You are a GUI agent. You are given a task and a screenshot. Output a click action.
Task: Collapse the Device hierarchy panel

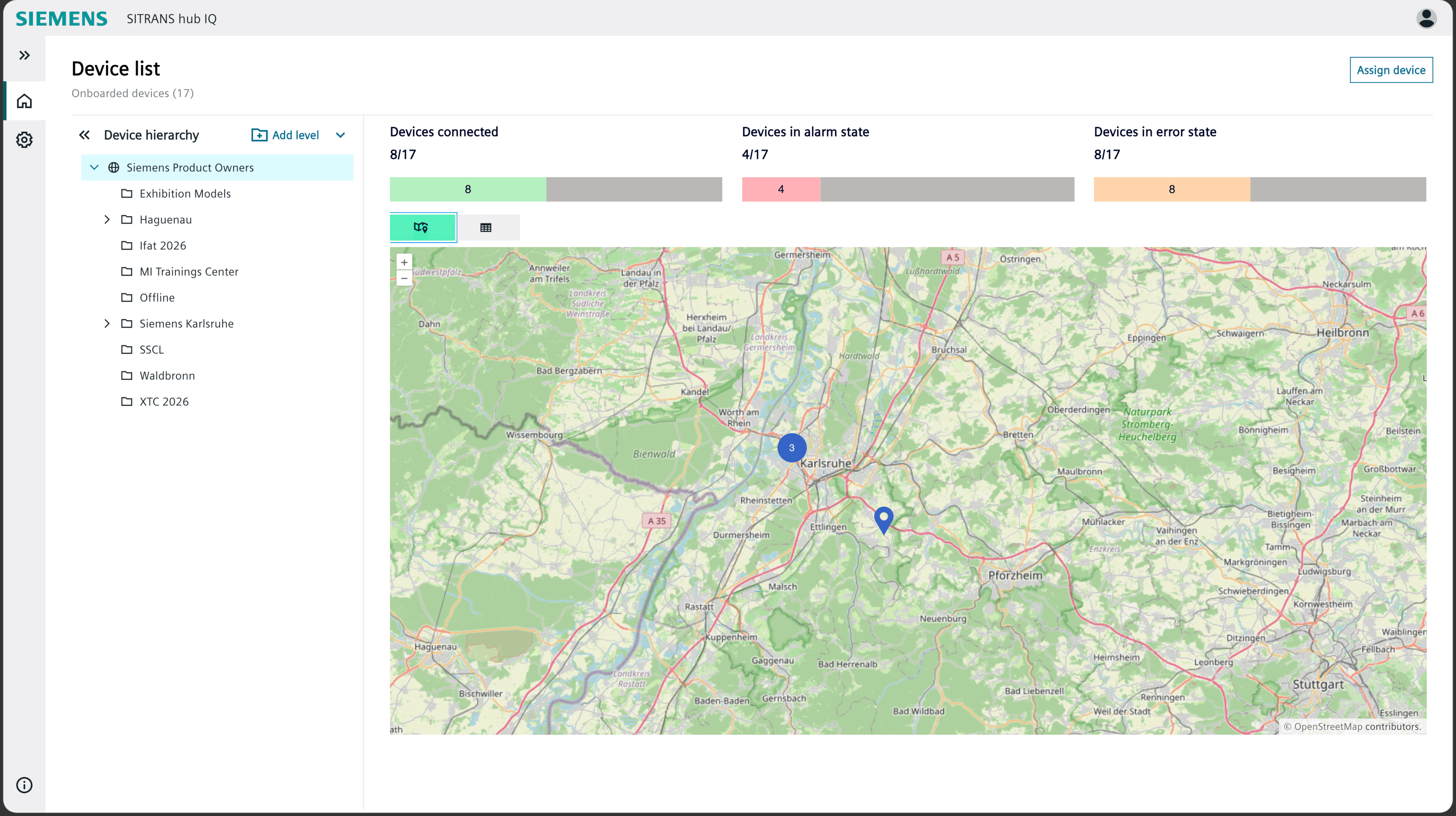tap(84, 135)
